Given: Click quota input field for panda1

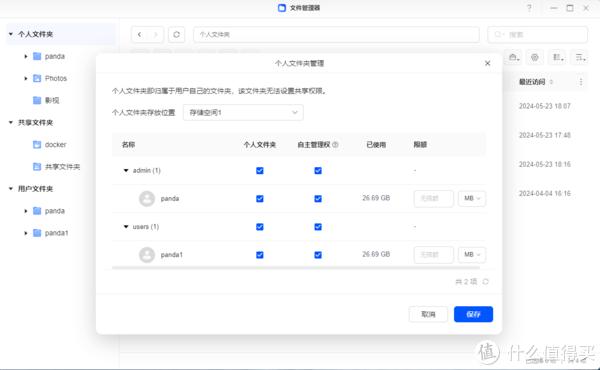Looking at the screenshot, I should (434, 254).
